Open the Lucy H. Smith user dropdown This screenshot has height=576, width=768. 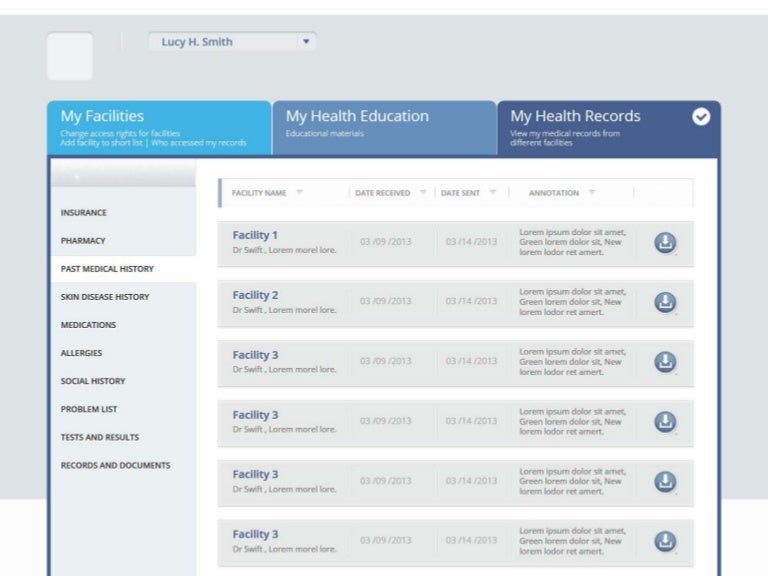[233, 42]
